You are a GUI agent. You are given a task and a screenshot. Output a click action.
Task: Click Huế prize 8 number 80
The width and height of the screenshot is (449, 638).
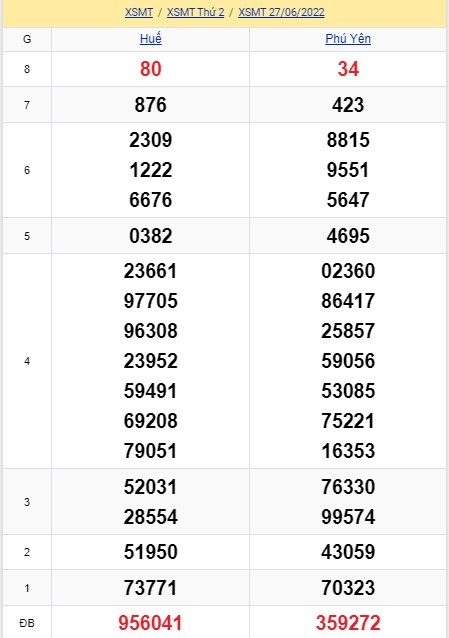tap(151, 69)
